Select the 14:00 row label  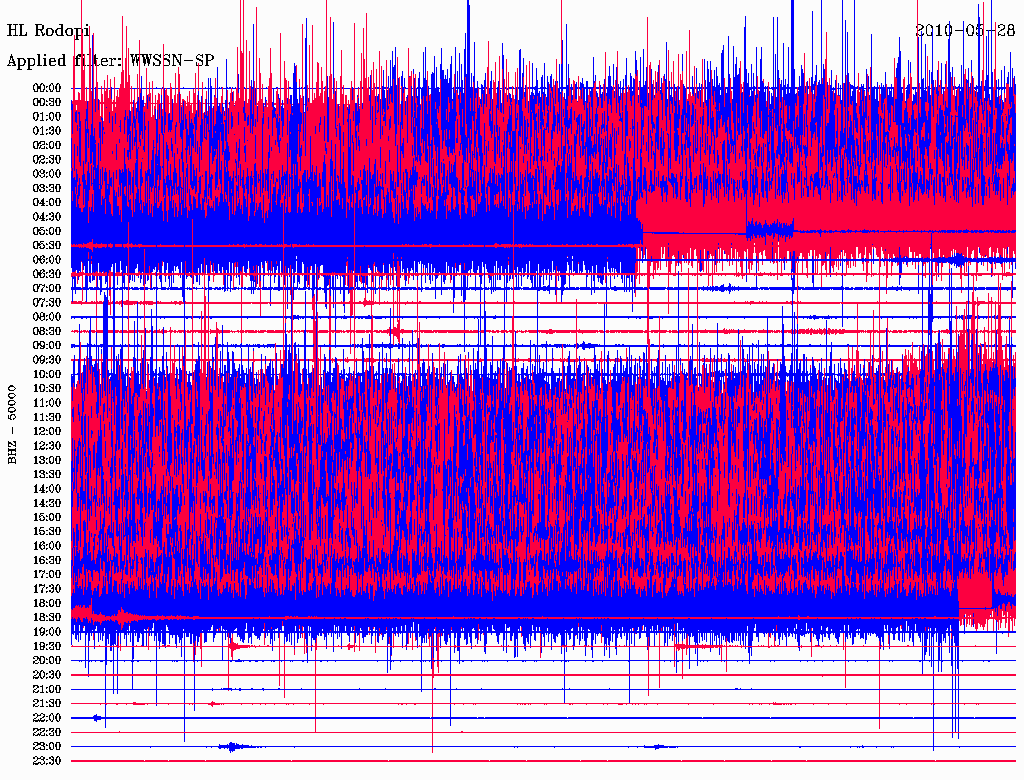(x=47, y=488)
